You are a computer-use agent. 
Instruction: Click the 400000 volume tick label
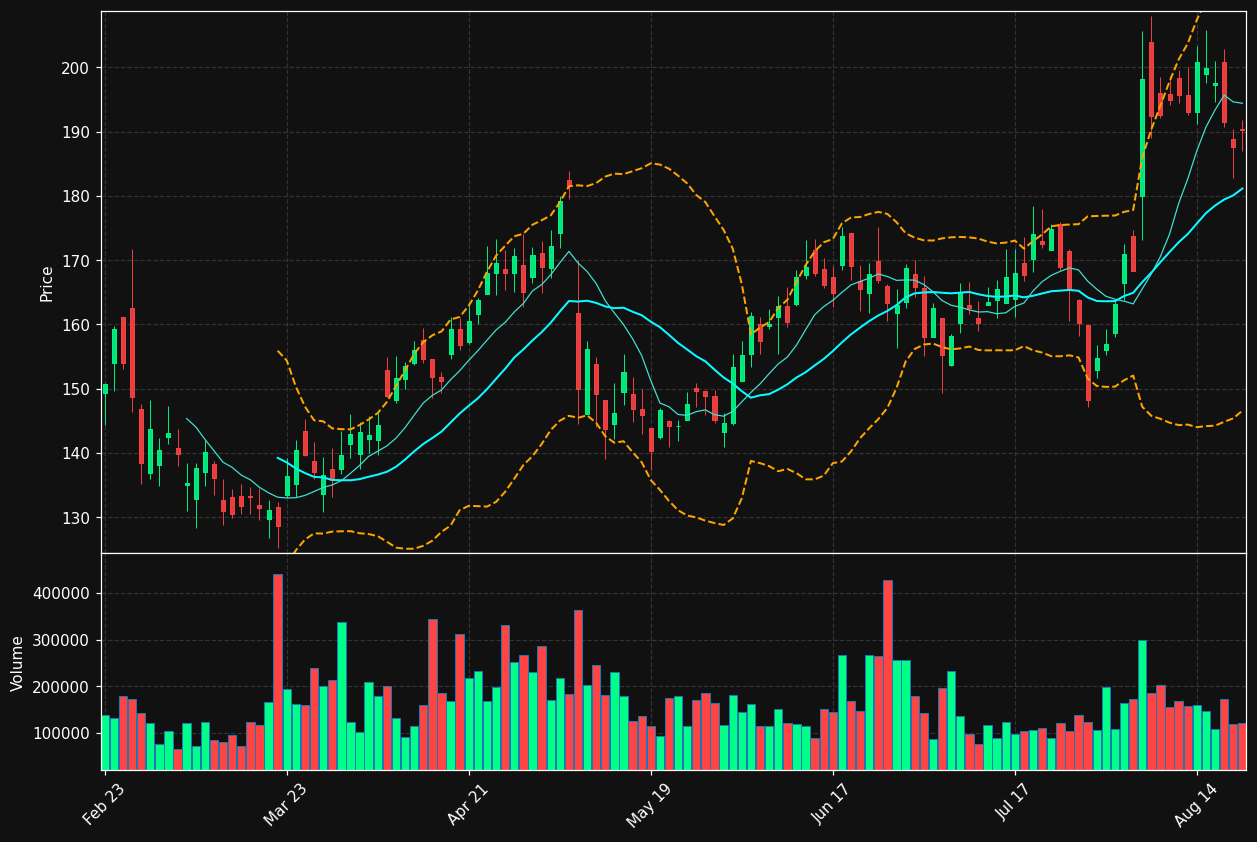click(62, 593)
